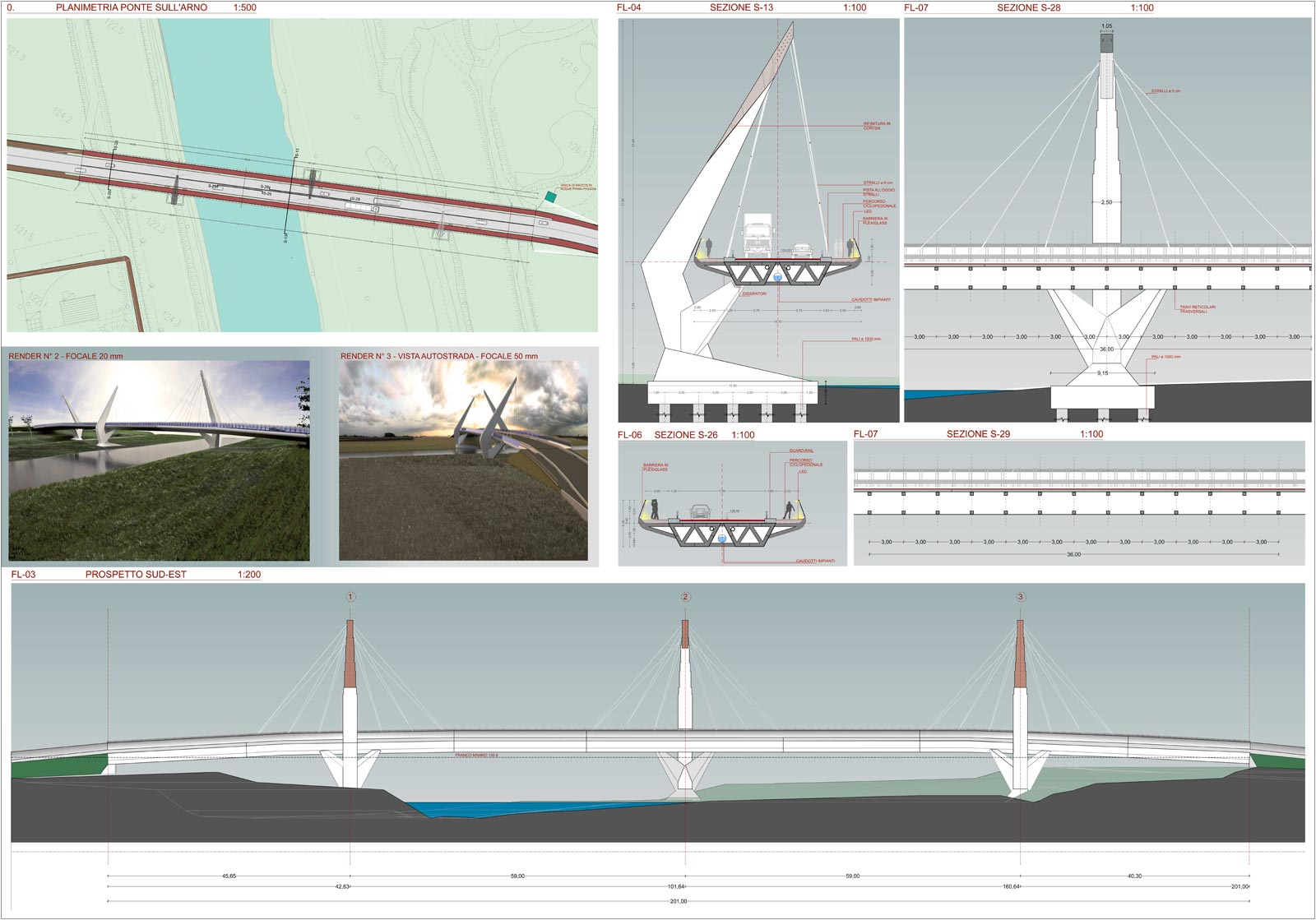Click the 'PROSPETTO SUD-EST' heading
1316x920 pixels.
point(136,575)
